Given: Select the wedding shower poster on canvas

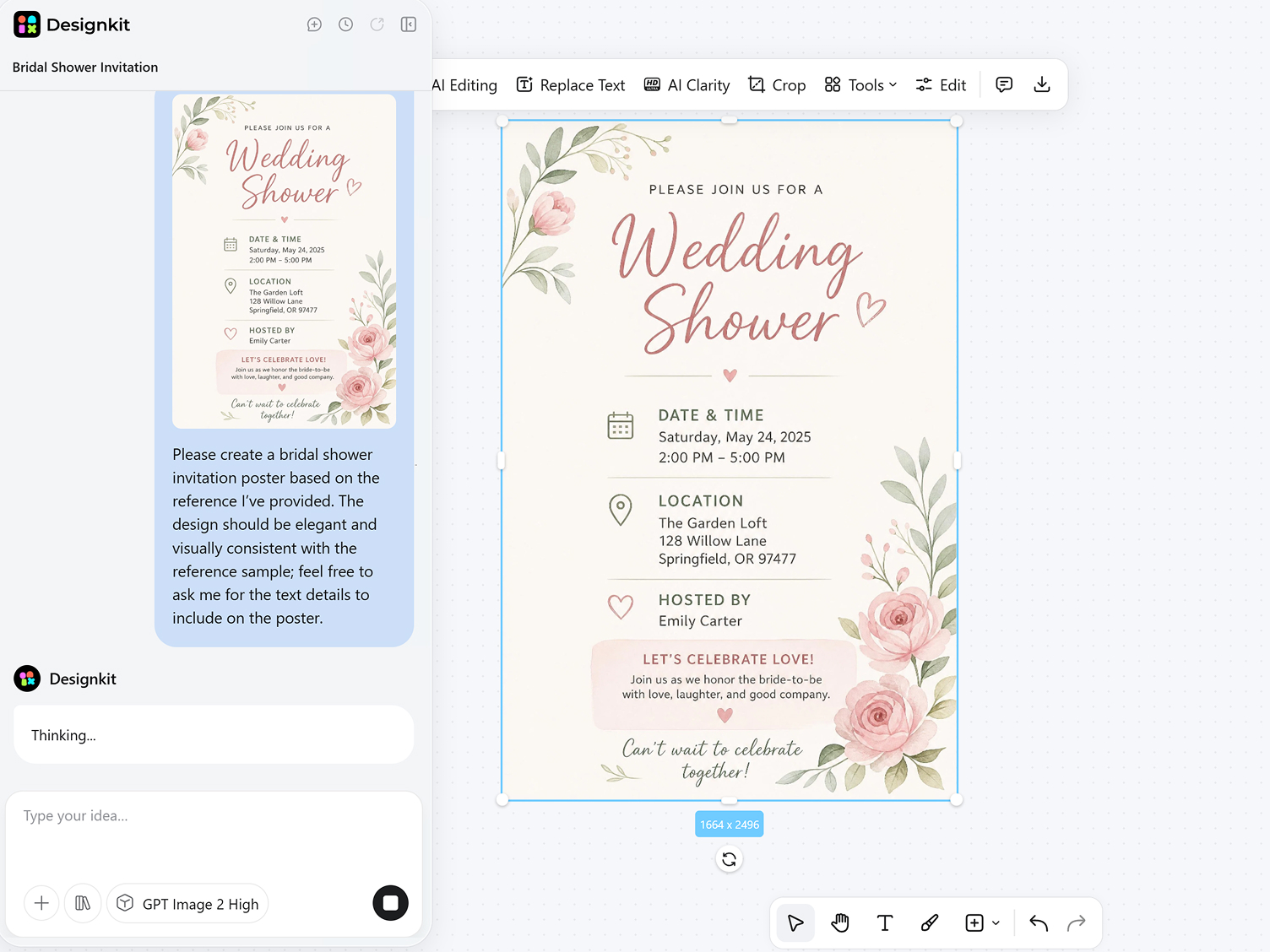Looking at the screenshot, I should 730,461.
